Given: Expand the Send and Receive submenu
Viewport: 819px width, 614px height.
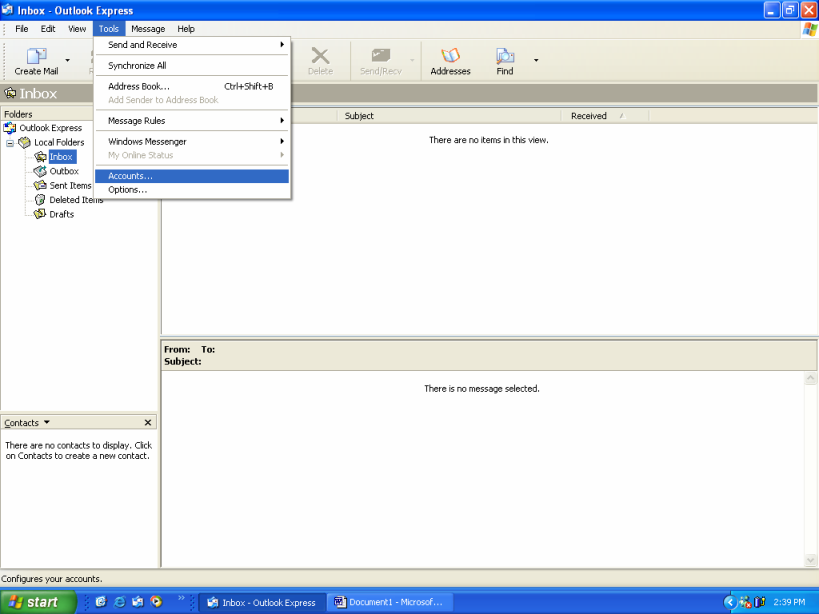Looking at the screenshot, I should 192,45.
